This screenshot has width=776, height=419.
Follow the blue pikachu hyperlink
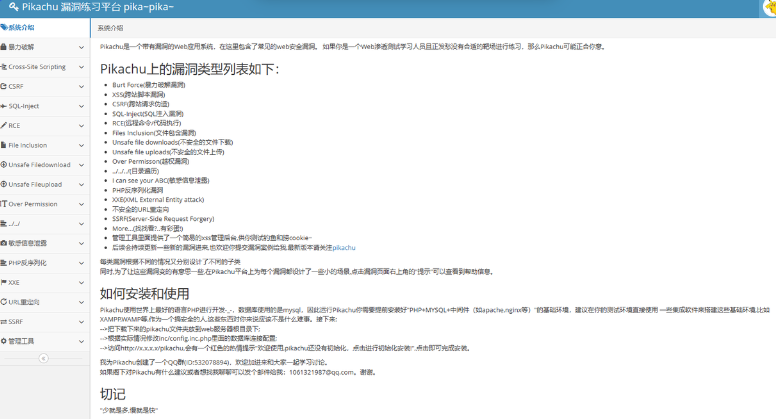coord(344,246)
